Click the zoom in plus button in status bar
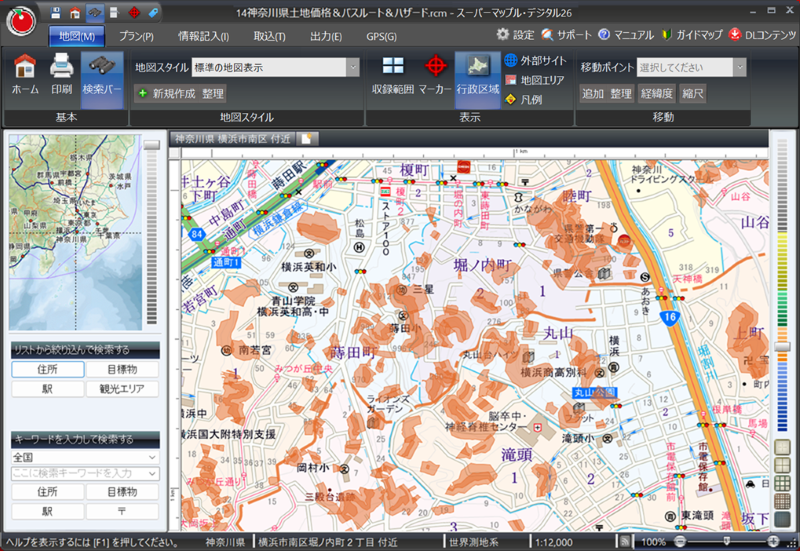800x551 pixels. 773,542
